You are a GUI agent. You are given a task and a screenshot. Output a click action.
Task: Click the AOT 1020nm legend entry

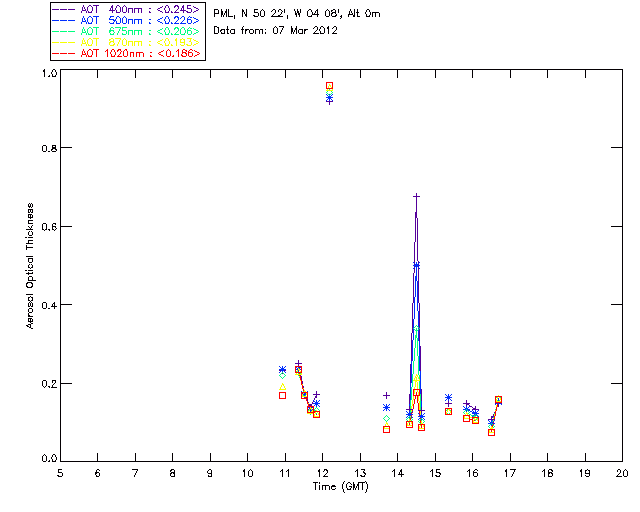click(x=126, y=53)
